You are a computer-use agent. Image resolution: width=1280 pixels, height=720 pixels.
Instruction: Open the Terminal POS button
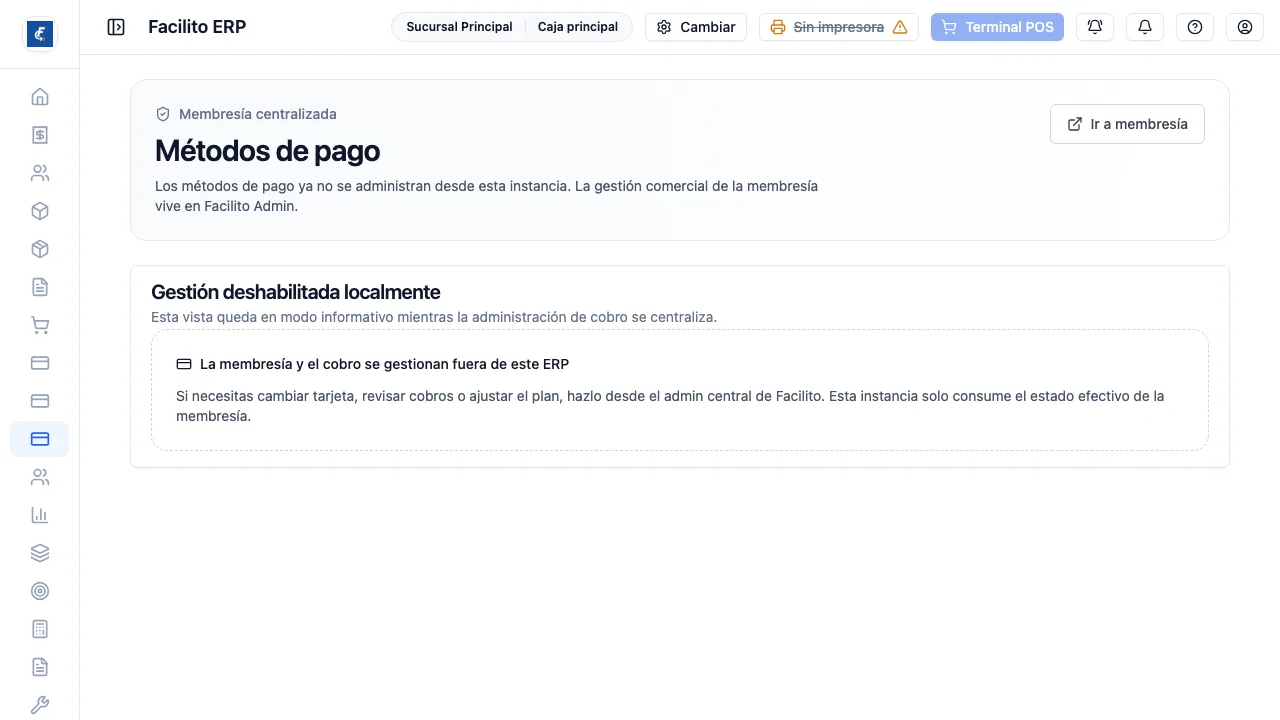[x=997, y=27]
